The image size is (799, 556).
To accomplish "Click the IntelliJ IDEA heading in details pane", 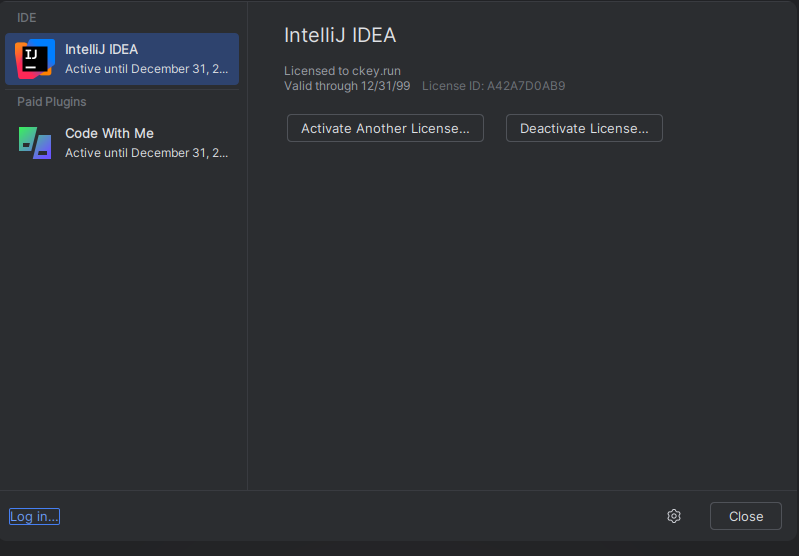I will coord(340,35).
